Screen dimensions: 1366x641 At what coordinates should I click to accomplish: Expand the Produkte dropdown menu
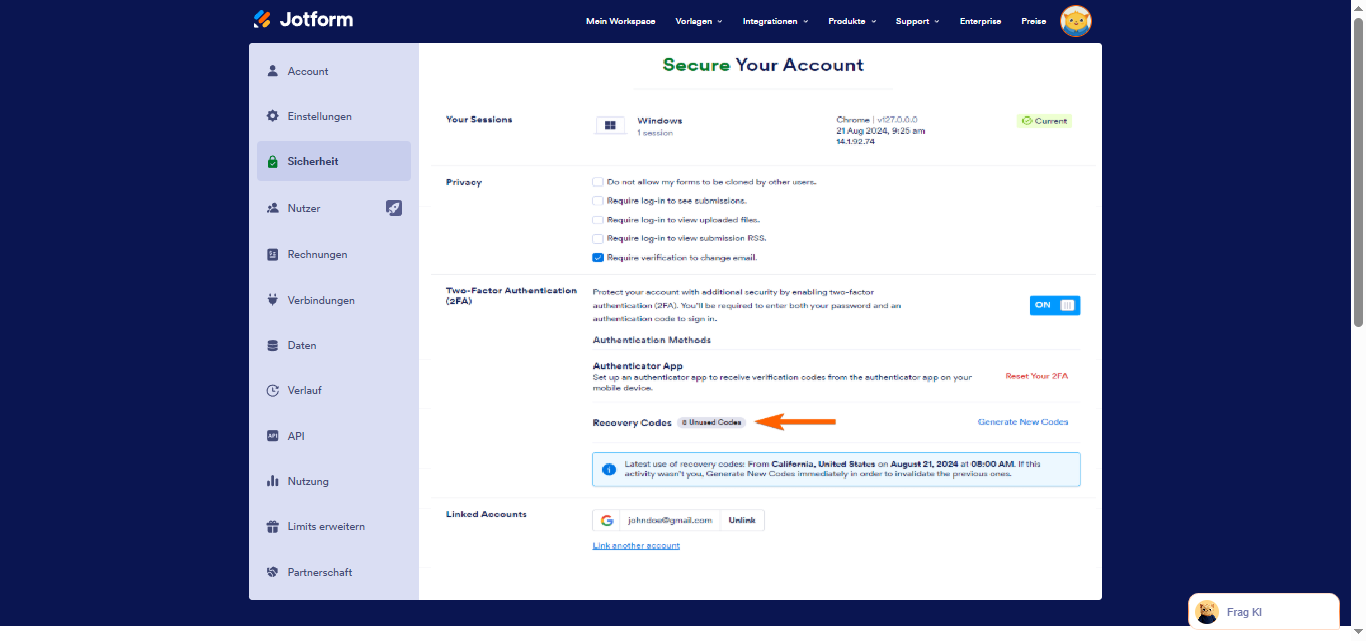(x=852, y=21)
